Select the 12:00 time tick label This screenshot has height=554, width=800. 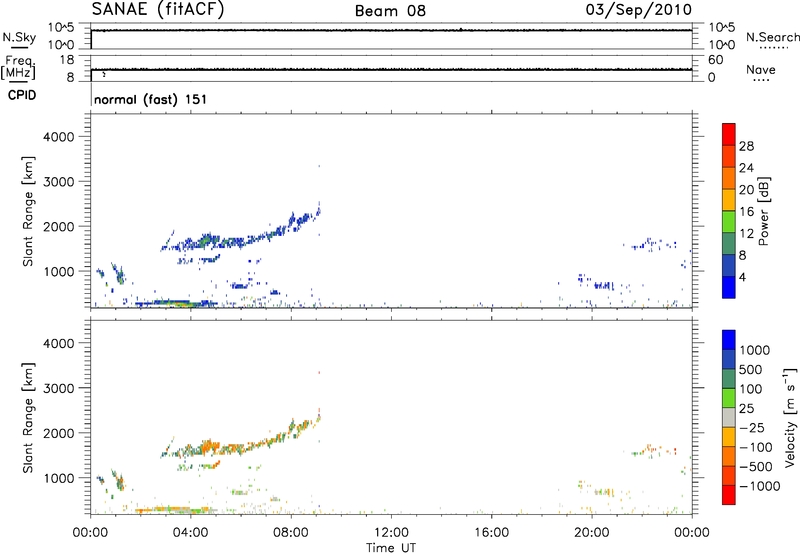[x=391, y=533]
